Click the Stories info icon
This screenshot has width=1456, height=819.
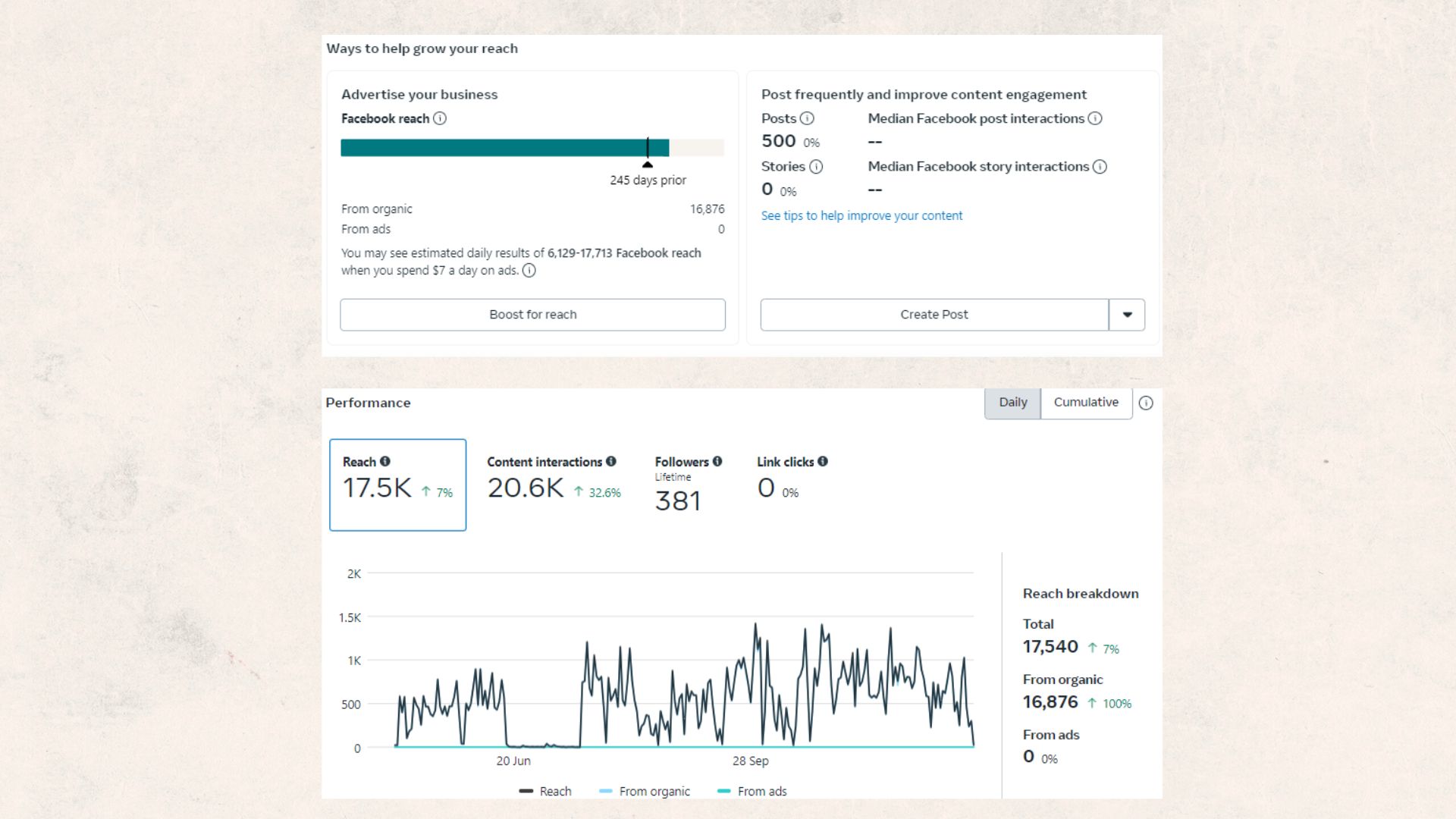(x=816, y=167)
